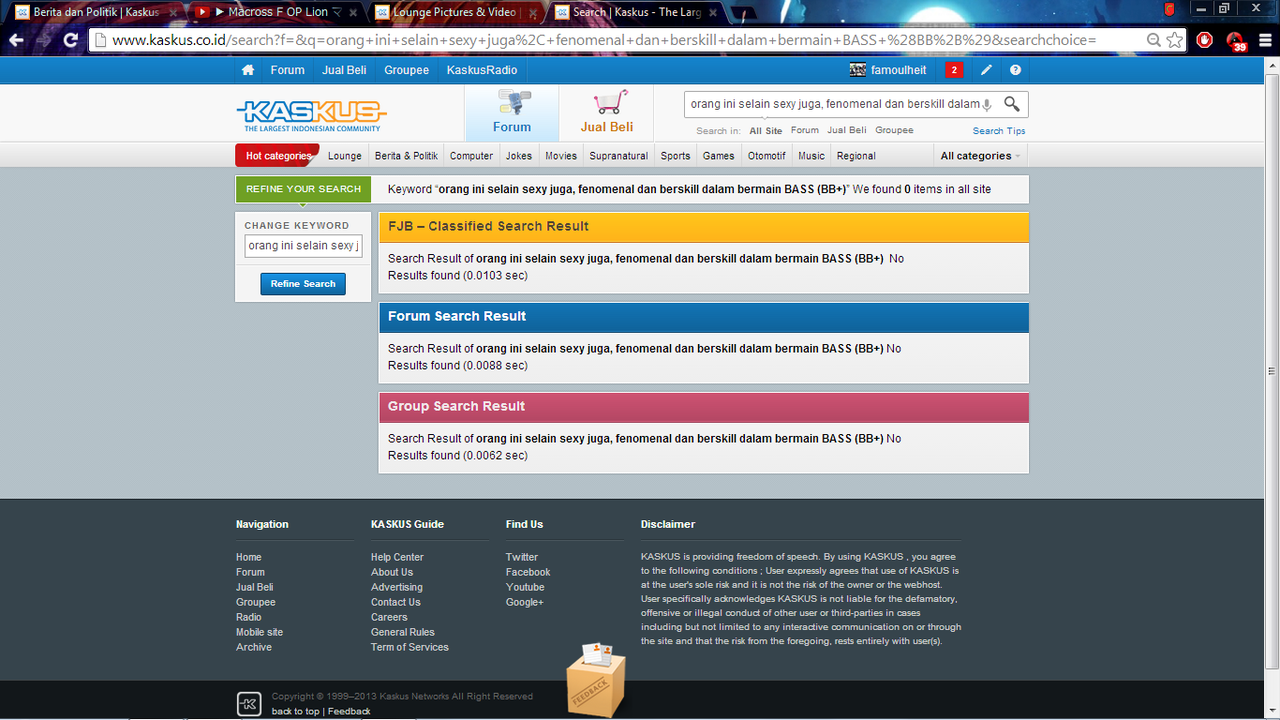
Task: Open Help Center footer link
Action: point(397,557)
